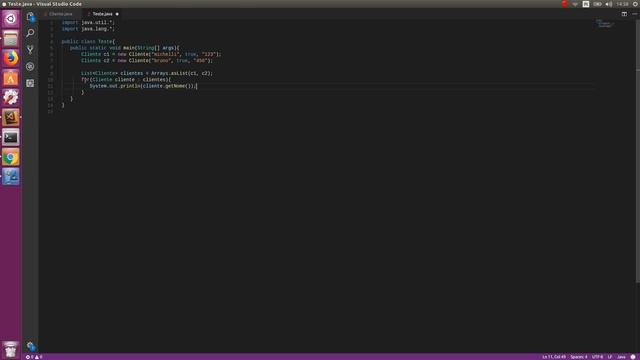Viewport: 640px width, 360px height.
Task: Open Ubuntu Dash from launcher
Action: [x=11, y=19]
